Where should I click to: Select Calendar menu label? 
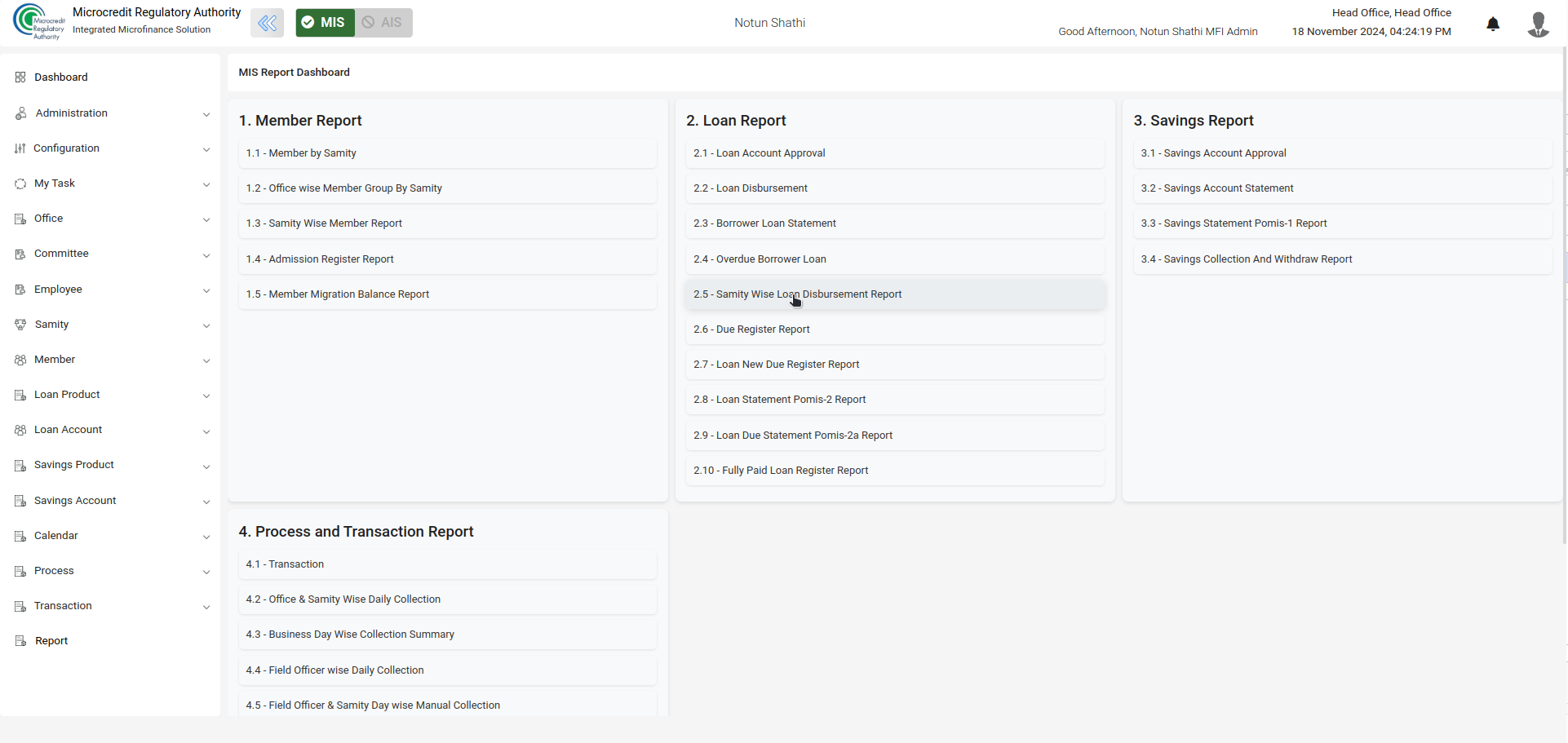56,536
